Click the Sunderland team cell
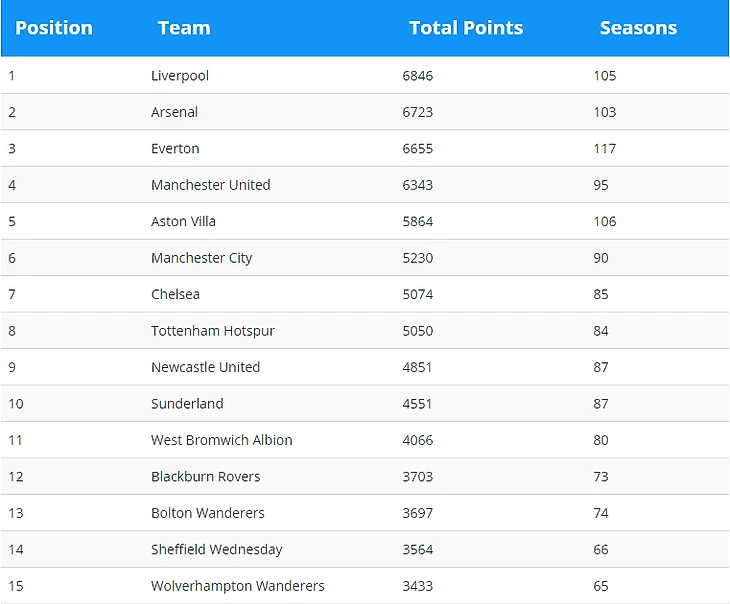730x604 pixels. pos(187,404)
